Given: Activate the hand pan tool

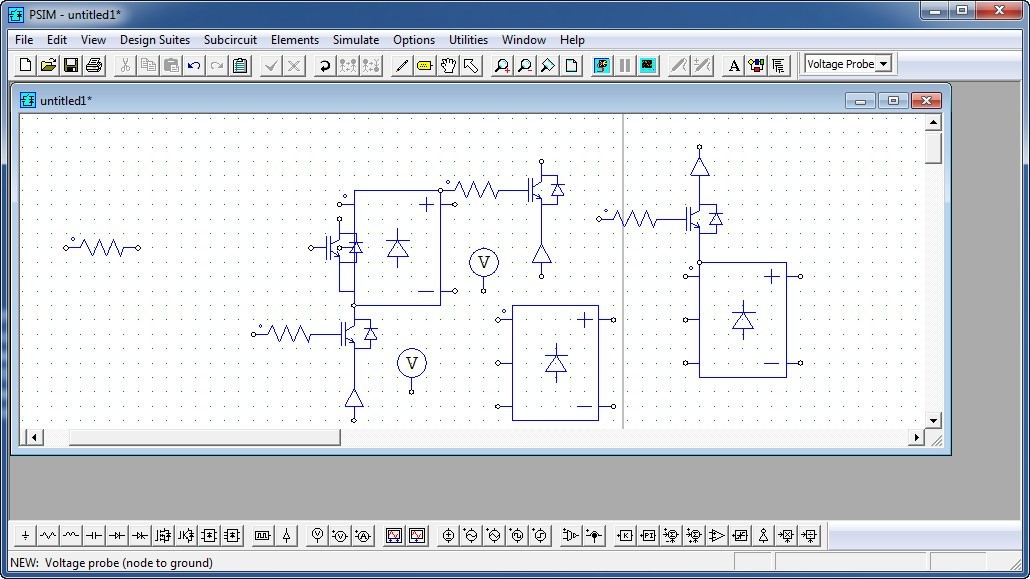Looking at the screenshot, I should tap(448, 65).
